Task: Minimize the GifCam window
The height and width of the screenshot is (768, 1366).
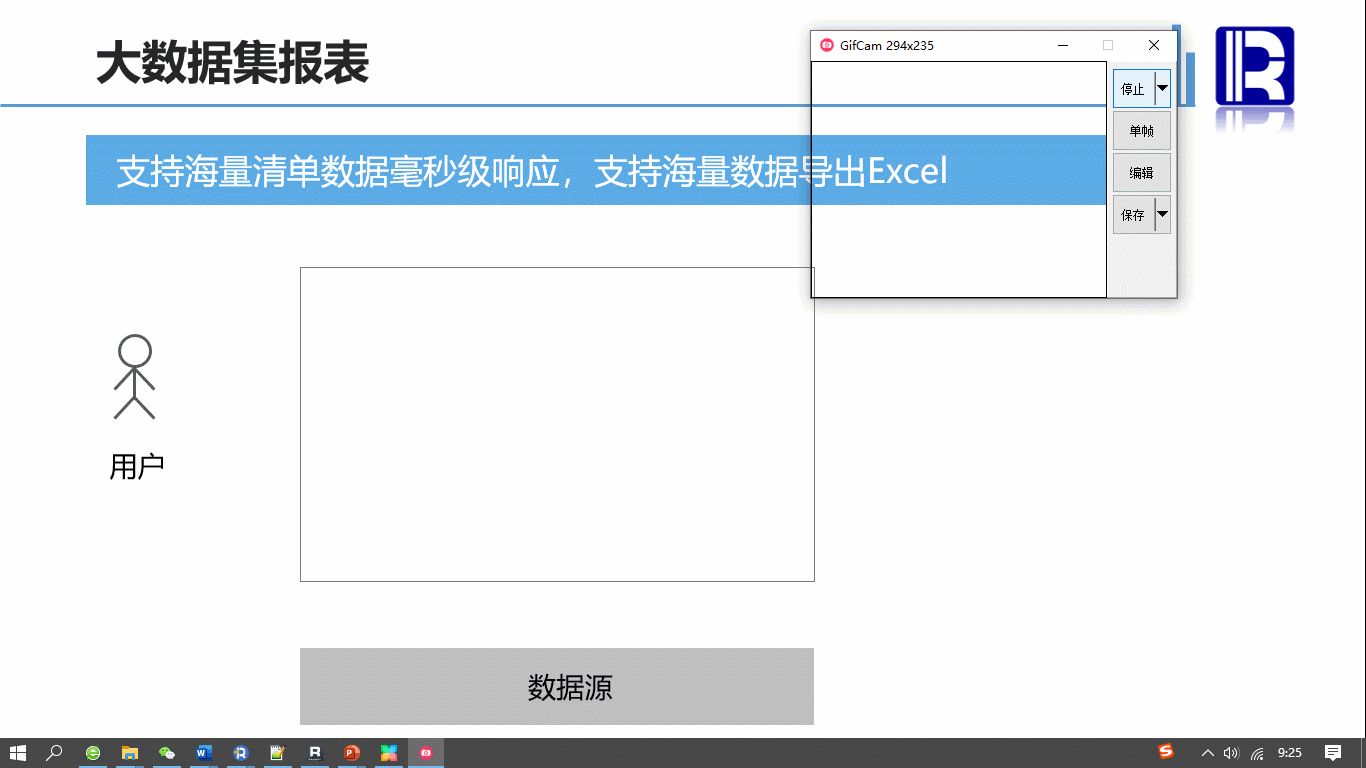Action: [1062, 45]
